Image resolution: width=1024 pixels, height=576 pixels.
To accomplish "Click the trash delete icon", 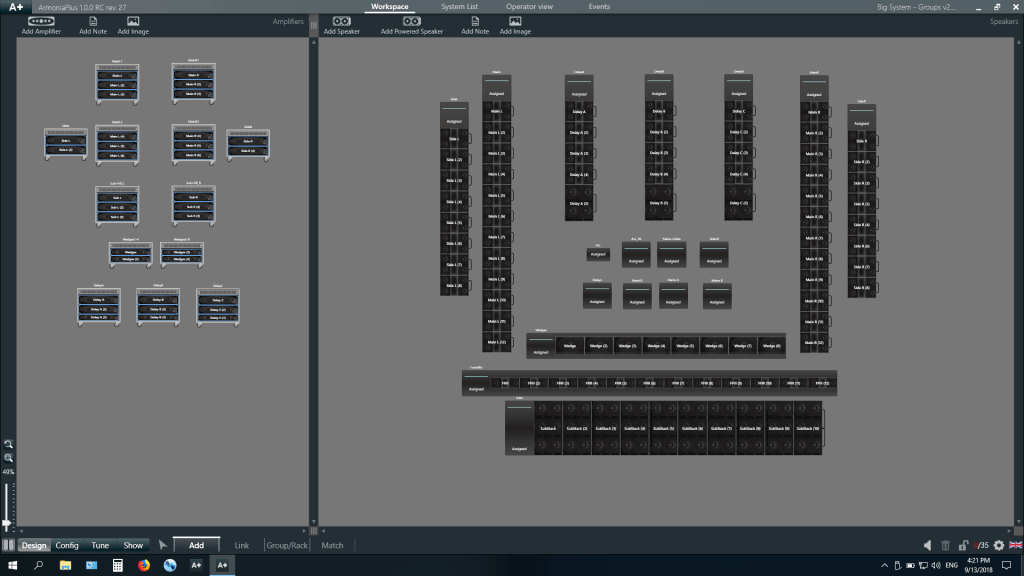I will tap(946, 545).
